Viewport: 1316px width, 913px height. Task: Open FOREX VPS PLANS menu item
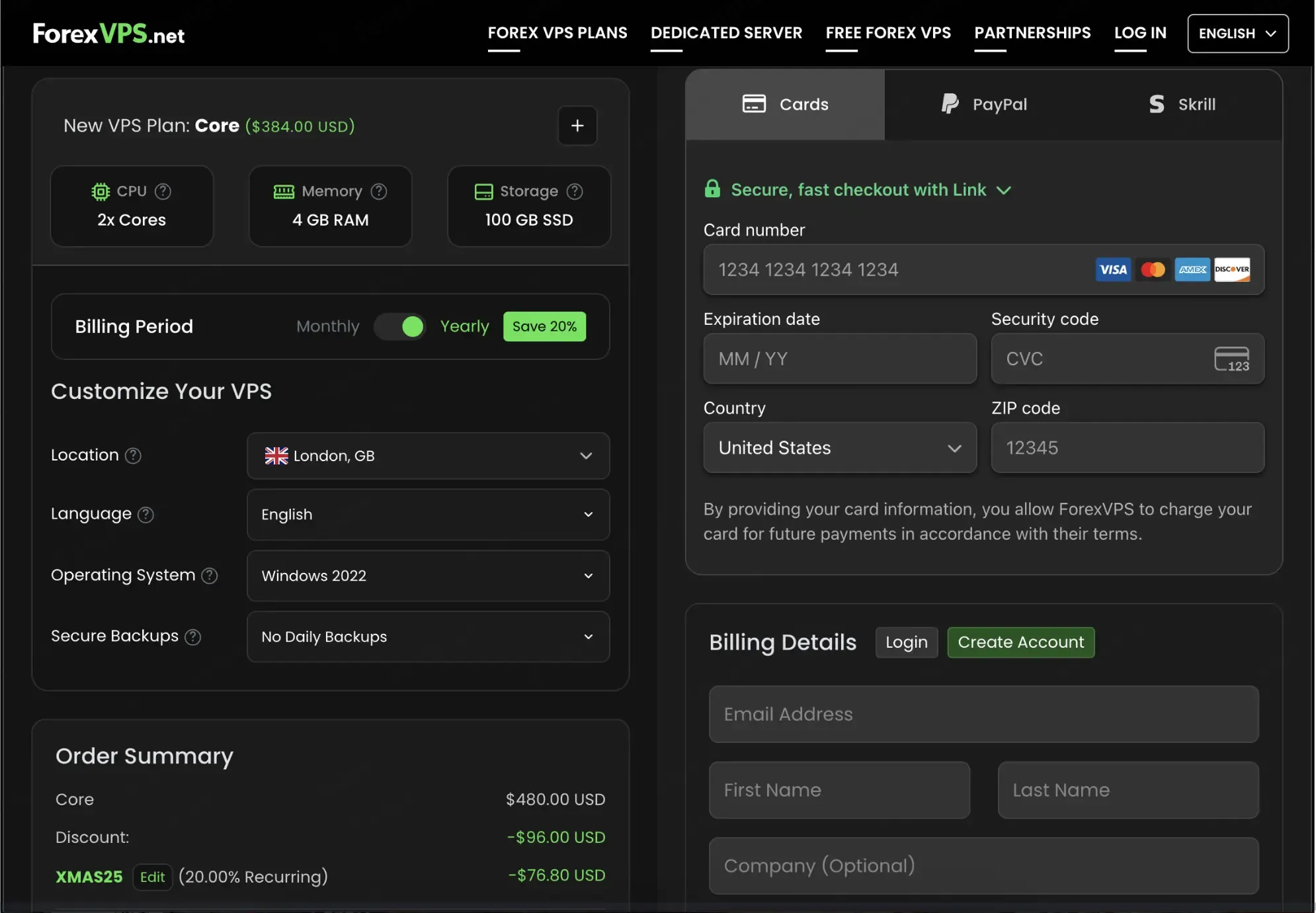(x=557, y=32)
